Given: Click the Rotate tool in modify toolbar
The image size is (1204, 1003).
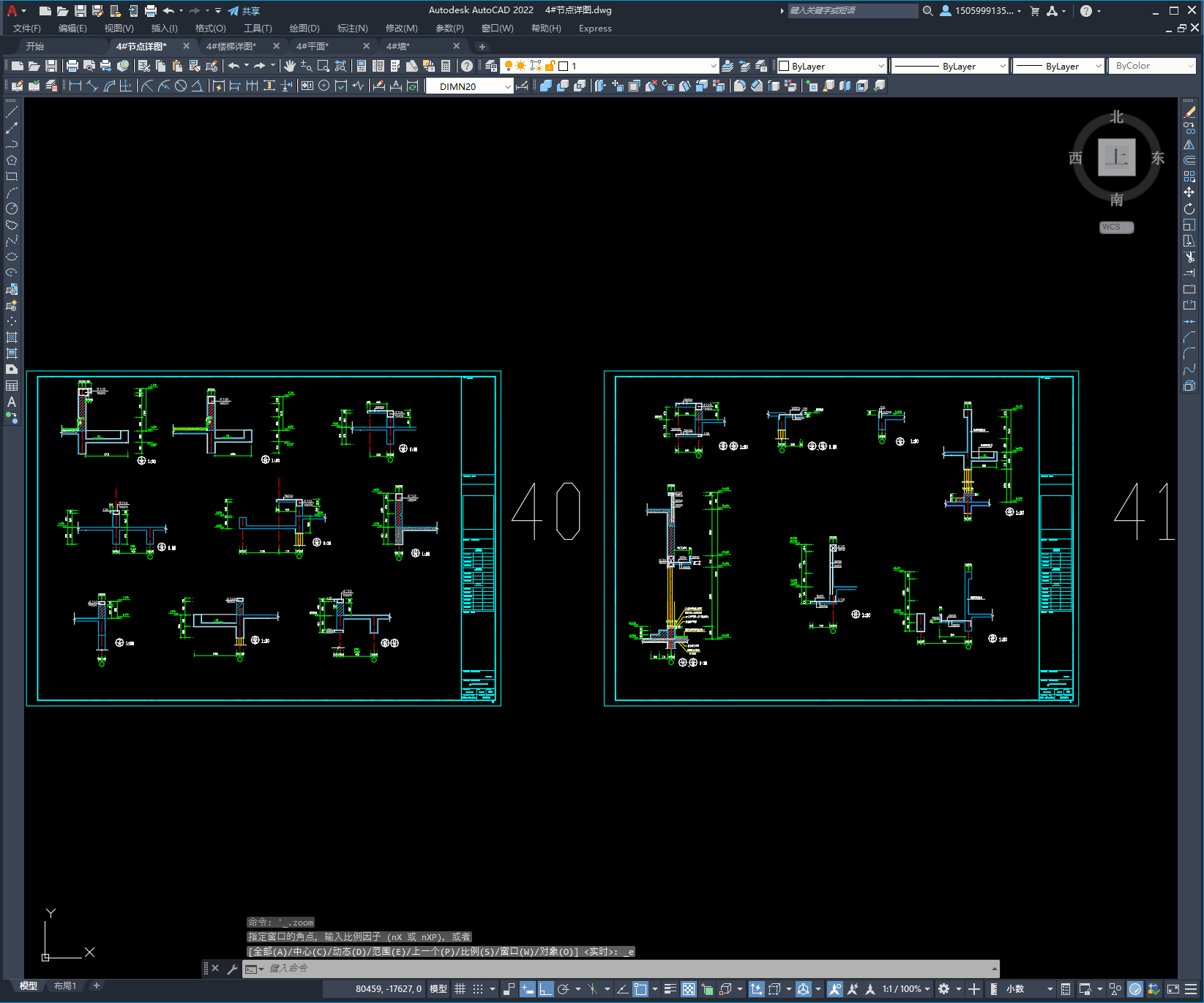Looking at the screenshot, I should pos(1189,209).
